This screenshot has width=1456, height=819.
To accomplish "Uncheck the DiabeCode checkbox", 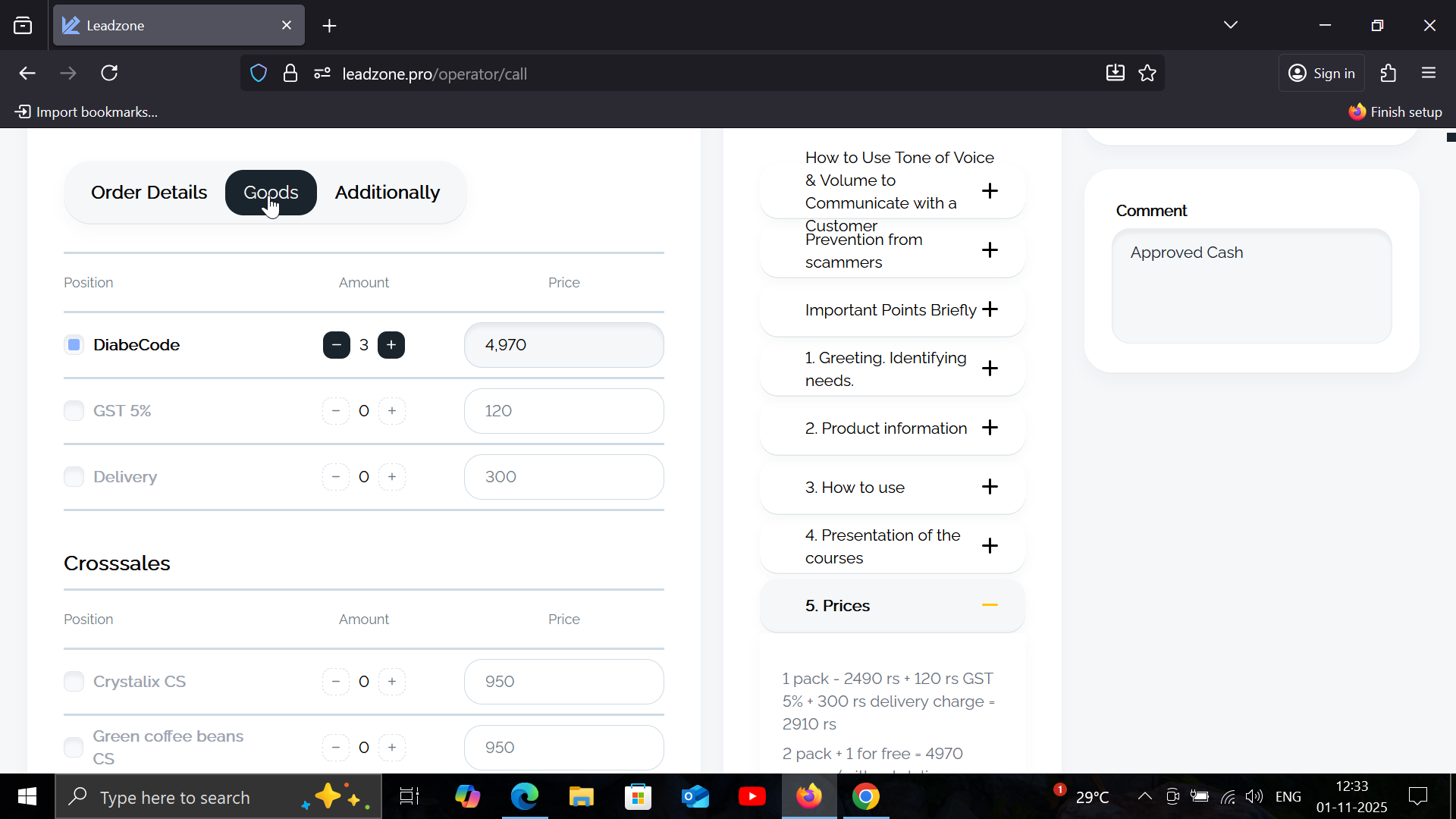I will [x=74, y=345].
